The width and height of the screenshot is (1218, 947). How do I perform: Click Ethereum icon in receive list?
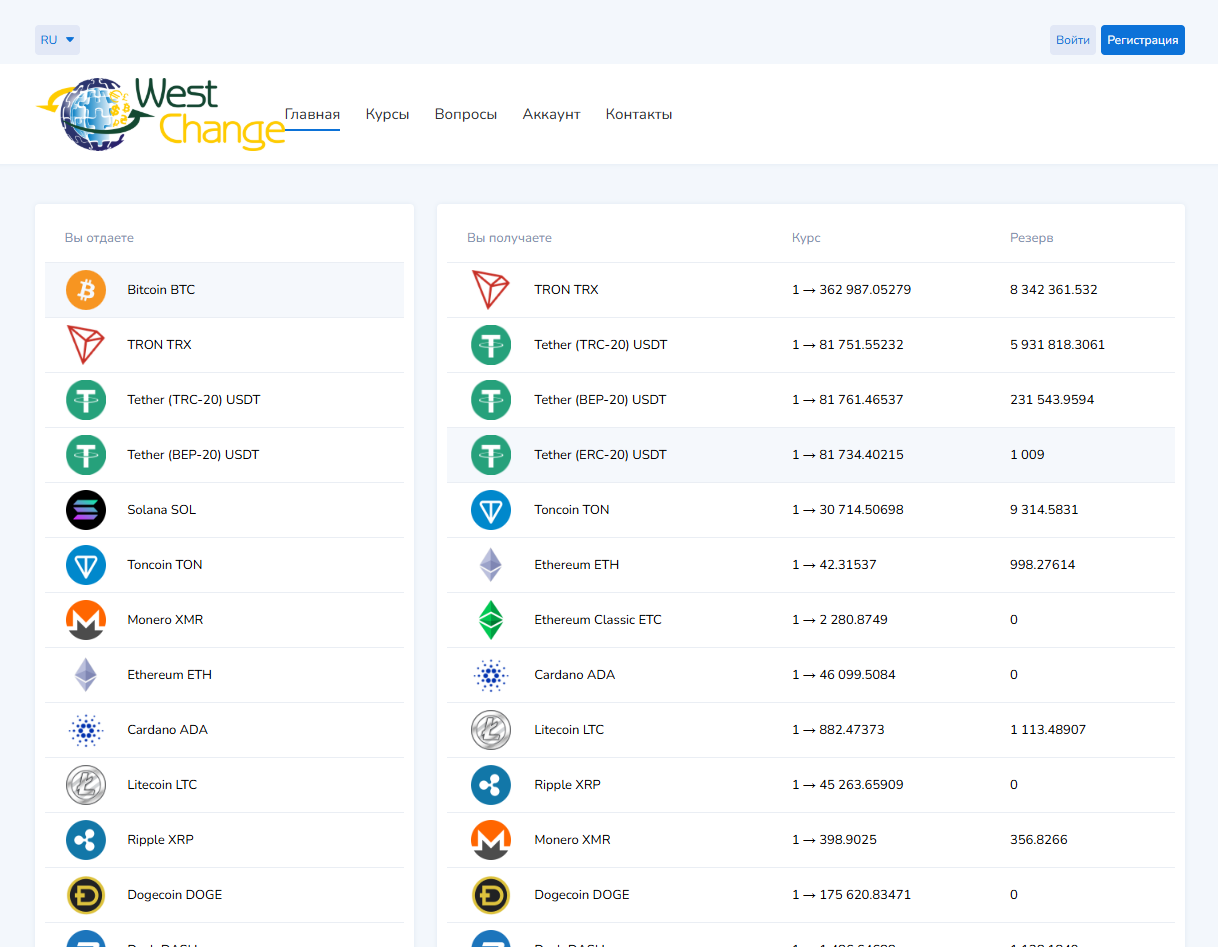[x=491, y=565]
